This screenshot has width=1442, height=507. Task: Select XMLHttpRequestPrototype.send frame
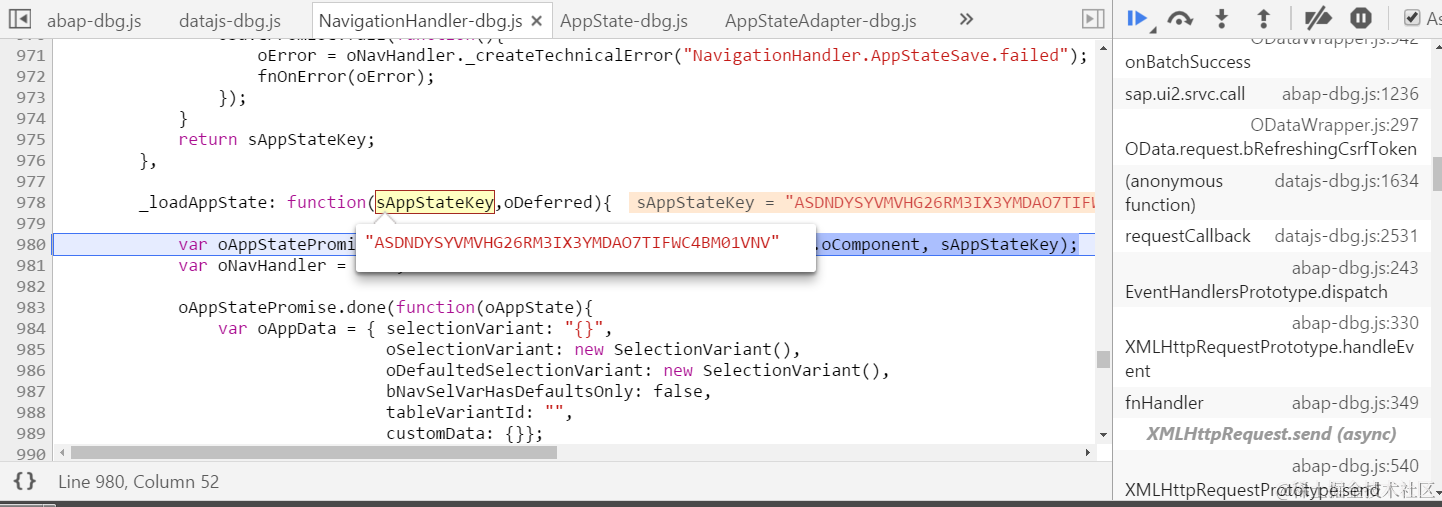click(1252, 490)
